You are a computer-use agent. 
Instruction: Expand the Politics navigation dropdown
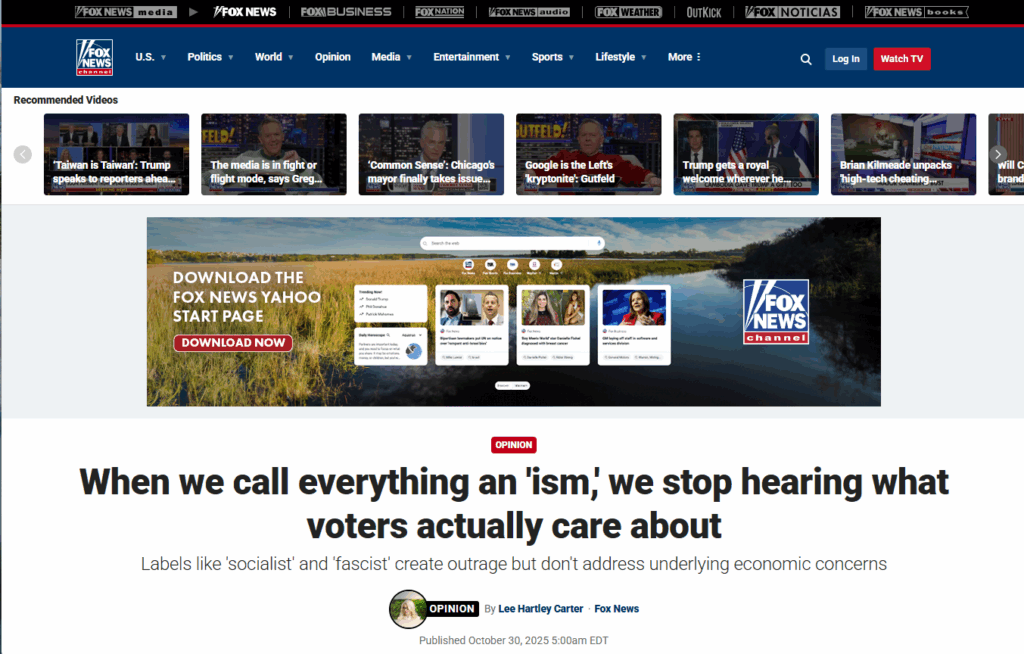tap(210, 57)
